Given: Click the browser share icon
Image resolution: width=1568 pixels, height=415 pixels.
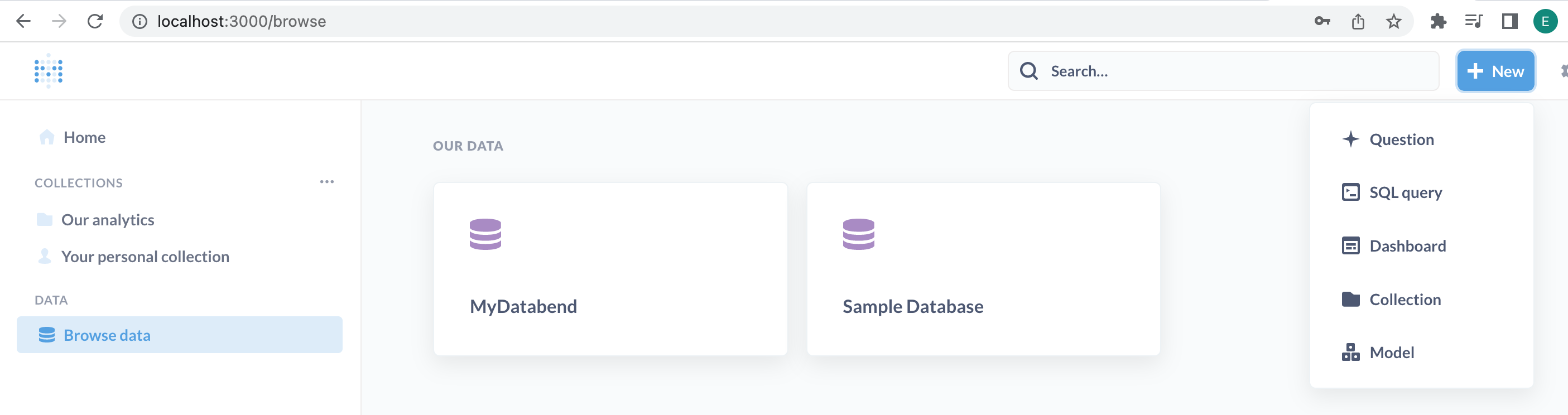Looking at the screenshot, I should 1358,21.
